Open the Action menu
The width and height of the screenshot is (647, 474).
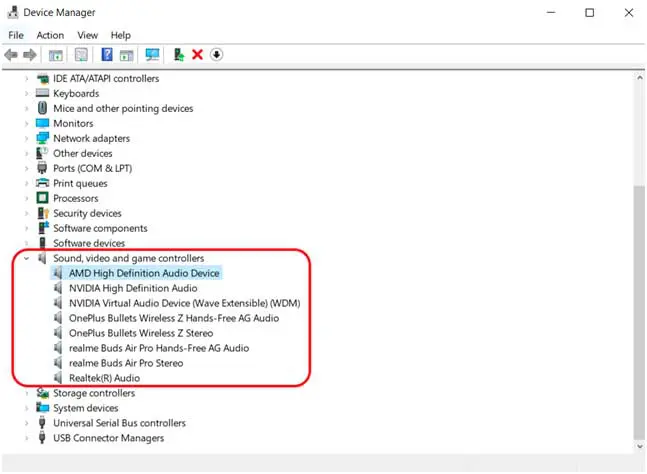(x=50, y=35)
